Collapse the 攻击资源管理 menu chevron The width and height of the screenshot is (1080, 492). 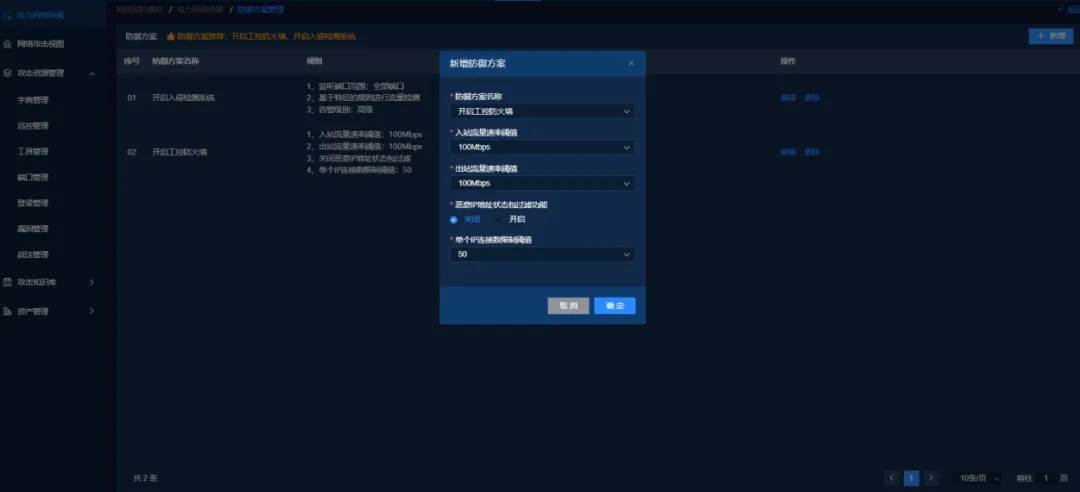[x=92, y=73]
